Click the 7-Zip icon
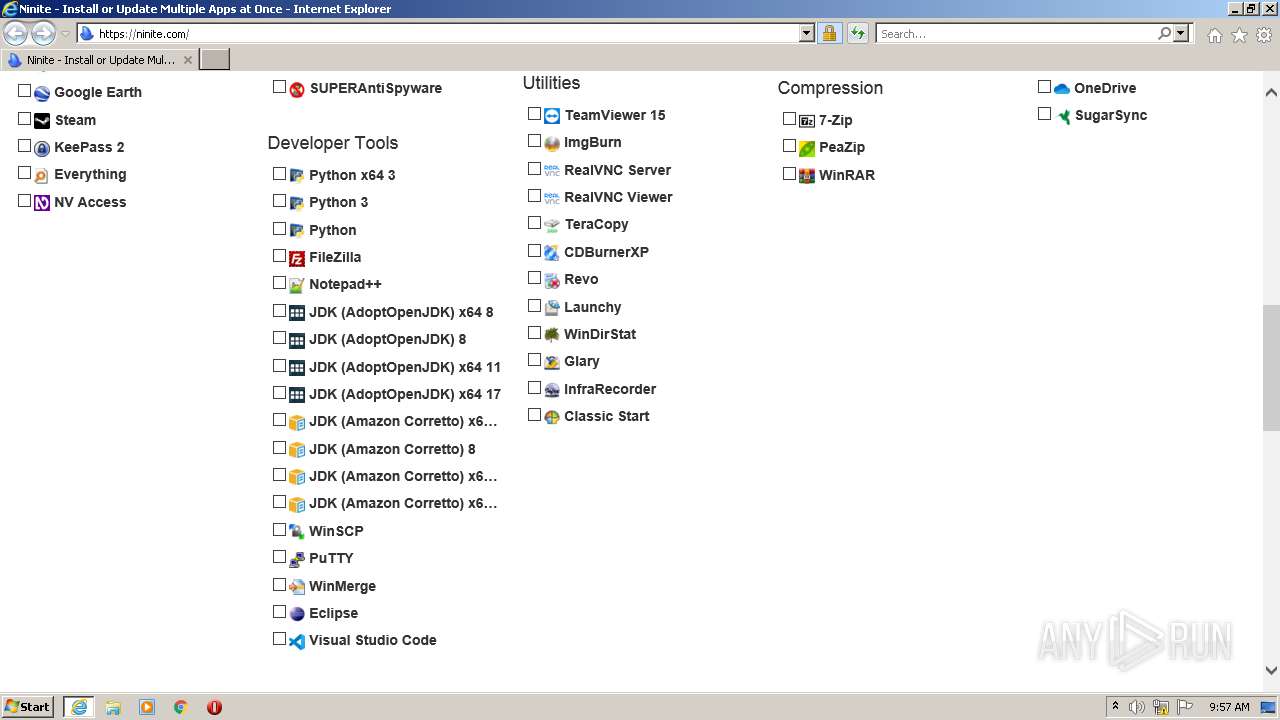The width and height of the screenshot is (1280, 720). click(807, 121)
